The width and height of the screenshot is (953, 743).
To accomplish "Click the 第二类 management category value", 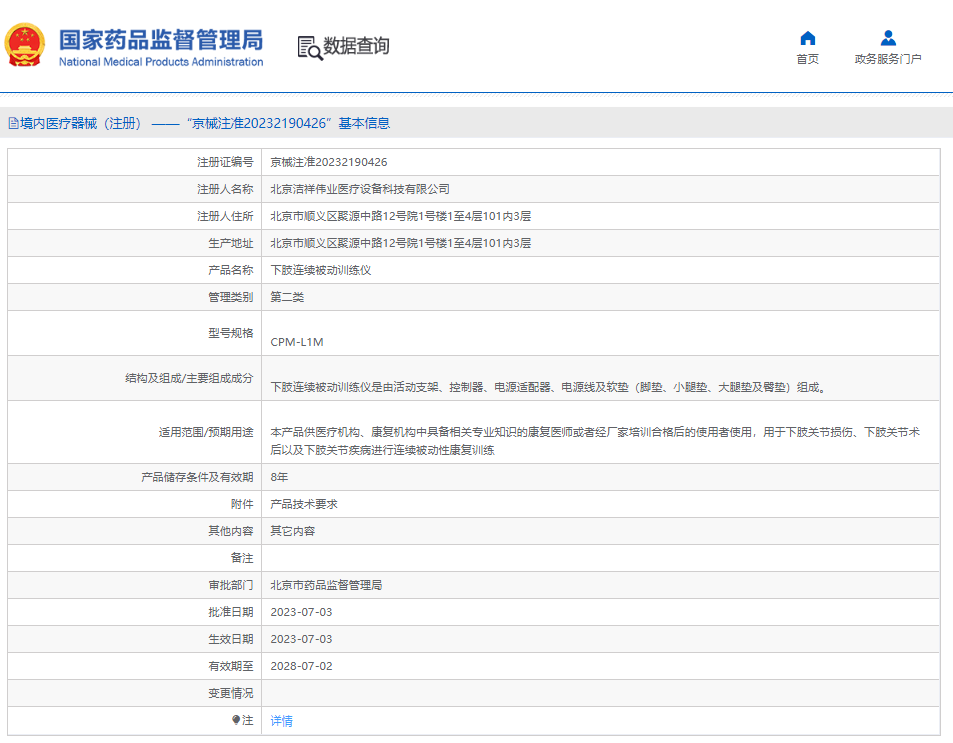I will click(x=287, y=297).
